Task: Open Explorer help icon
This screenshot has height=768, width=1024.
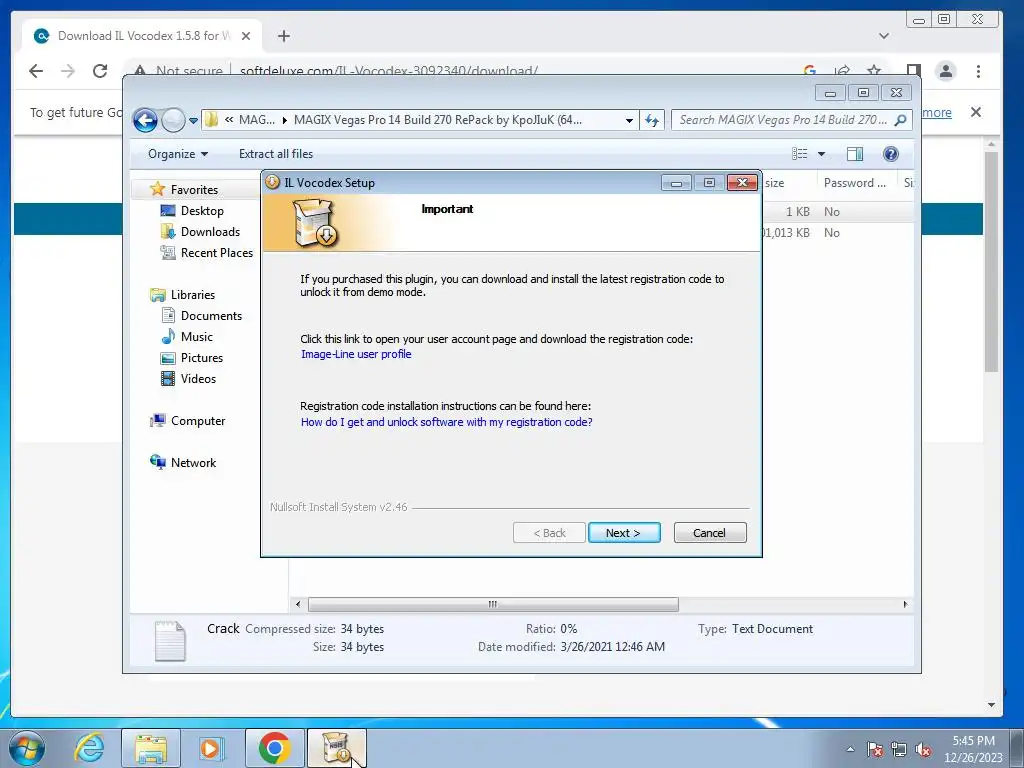Action: tap(890, 154)
